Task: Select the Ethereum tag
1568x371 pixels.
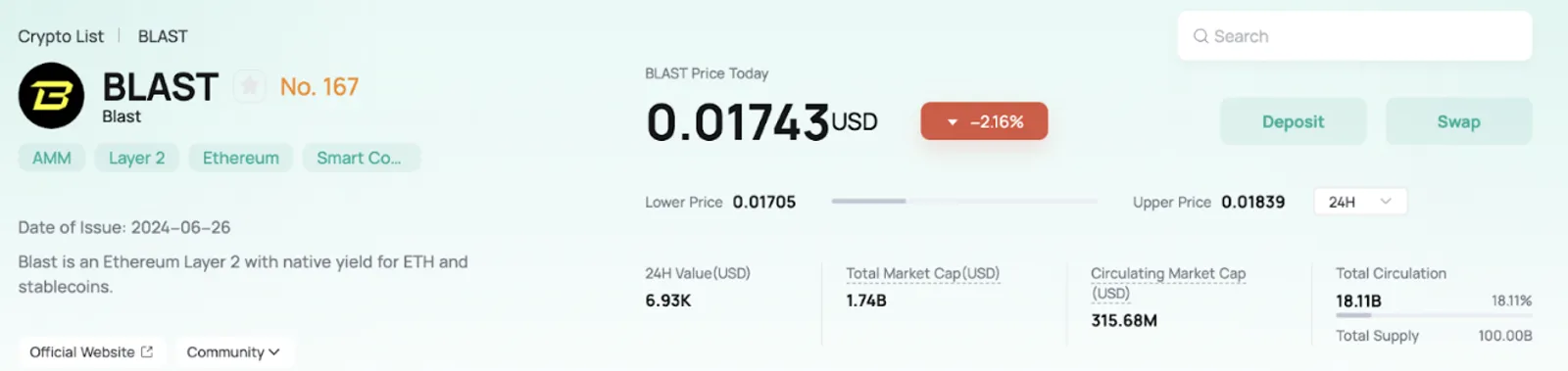Action: [x=241, y=158]
